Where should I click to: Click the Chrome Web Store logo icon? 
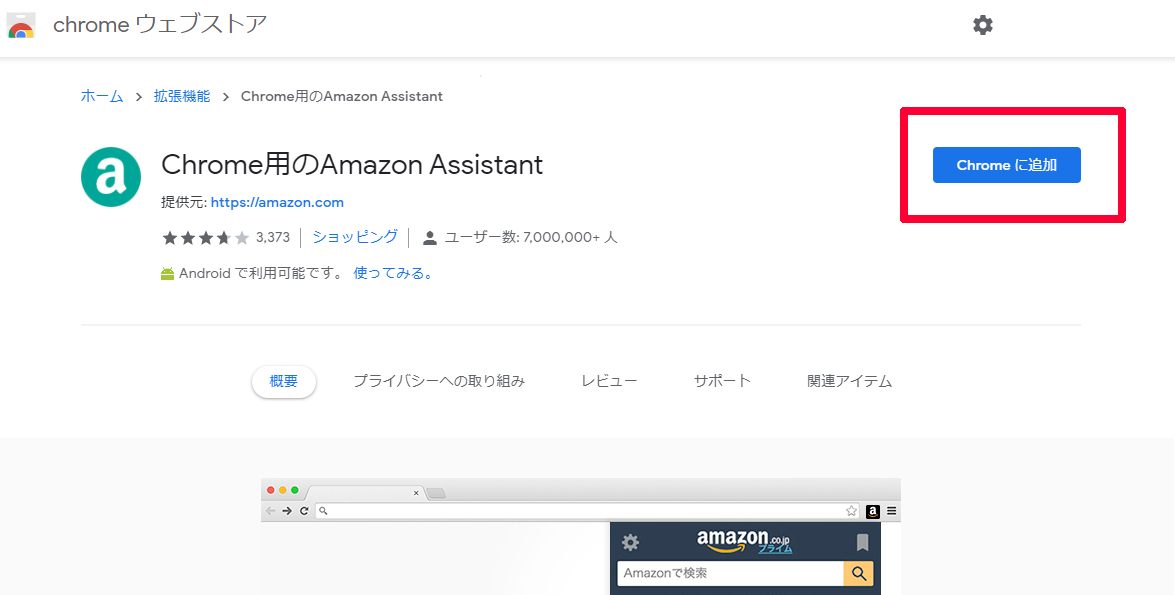(20, 25)
